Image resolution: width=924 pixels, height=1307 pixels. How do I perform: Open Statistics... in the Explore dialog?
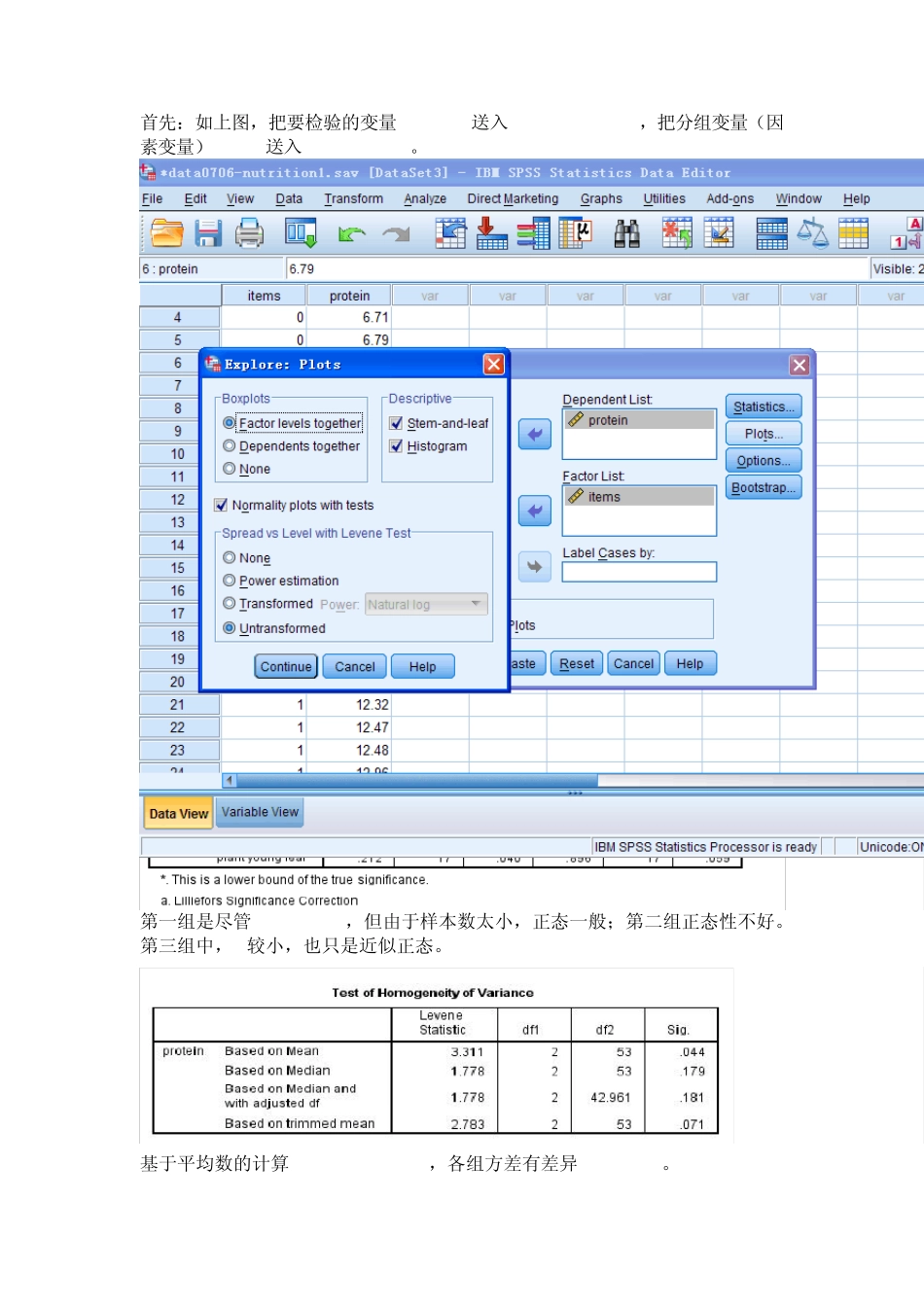[x=764, y=406]
